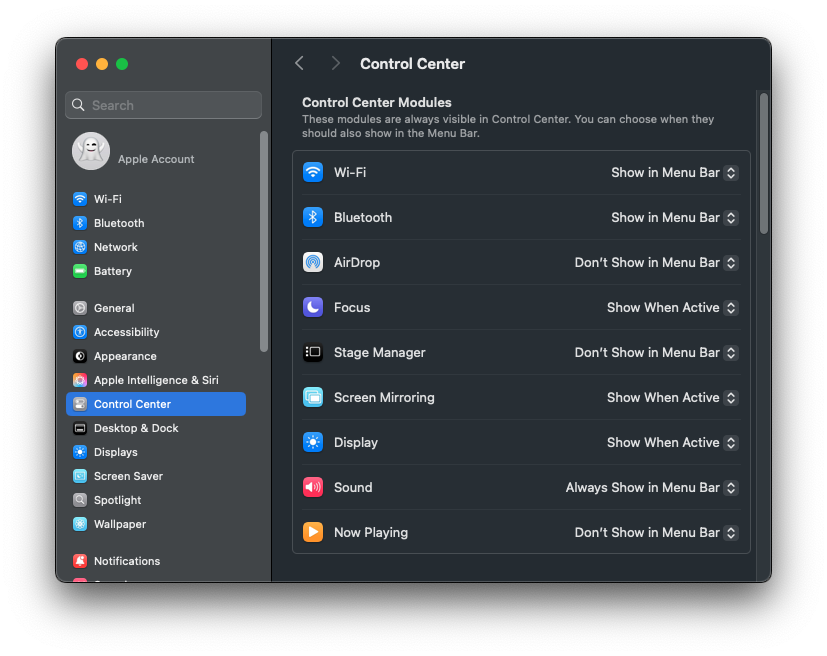The height and width of the screenshot is (656, 827).
Task: Go back with the left chevron
Action: (300, 63)
